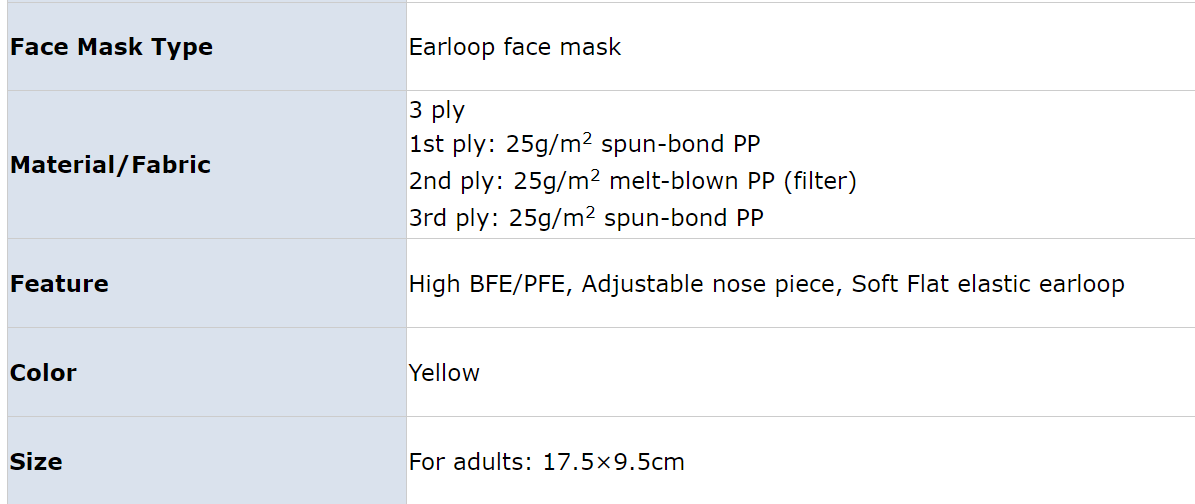Select the "melt-blown PP" text
The width and height of the screenshot is (1195, 504).
pyautogui.click(x=692, y=182)
